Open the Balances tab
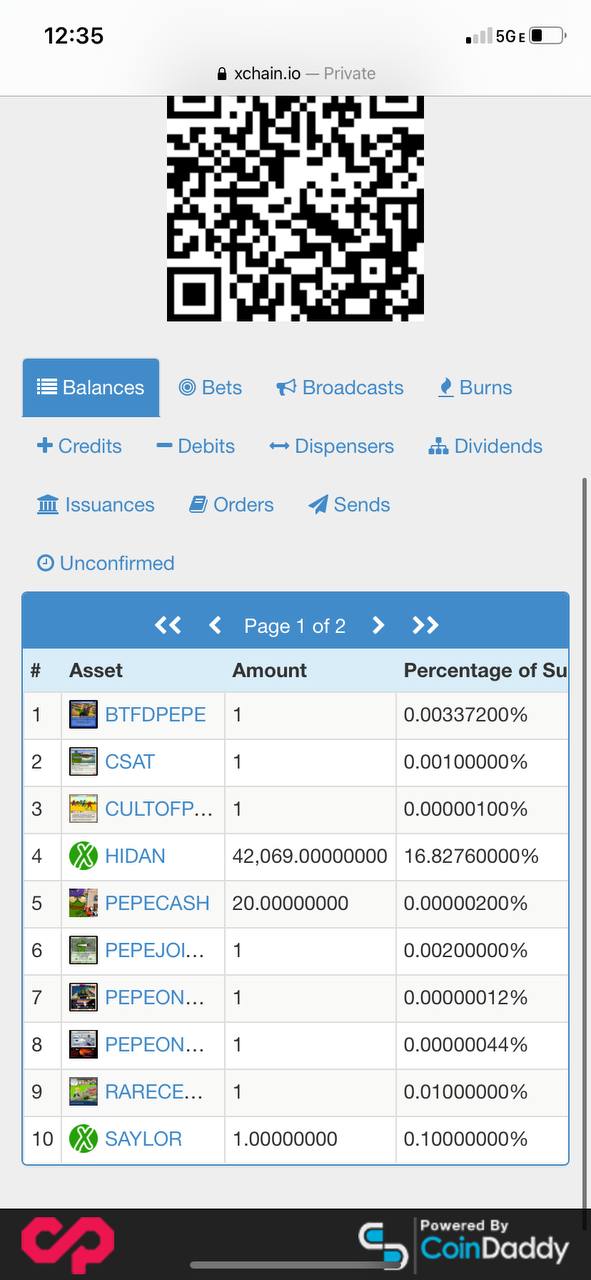 (x=91, y=387)
